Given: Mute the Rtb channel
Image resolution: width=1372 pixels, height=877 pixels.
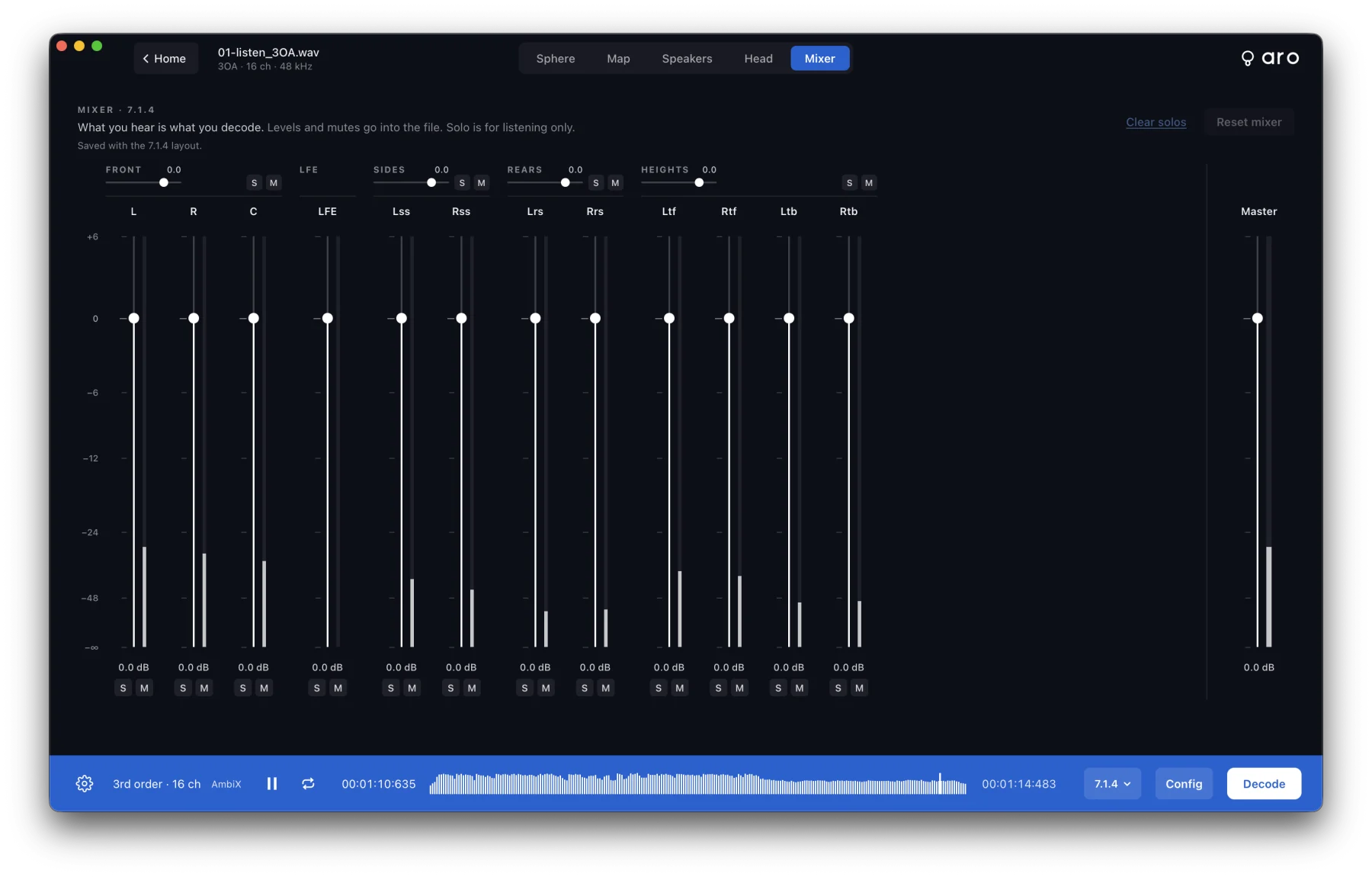Looking at the screenshot, I should point(859,688).
